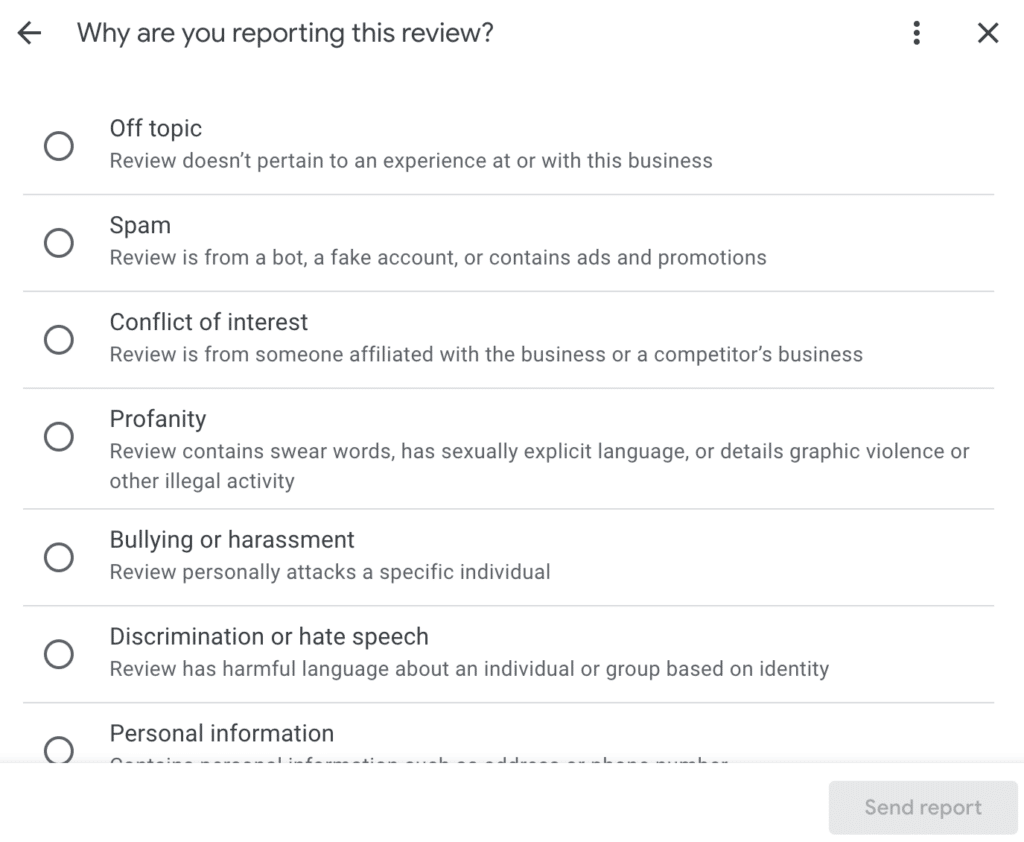Click the 'Spam' option title
Viewport: 1024px width, 842px height.
click(140, 225)
